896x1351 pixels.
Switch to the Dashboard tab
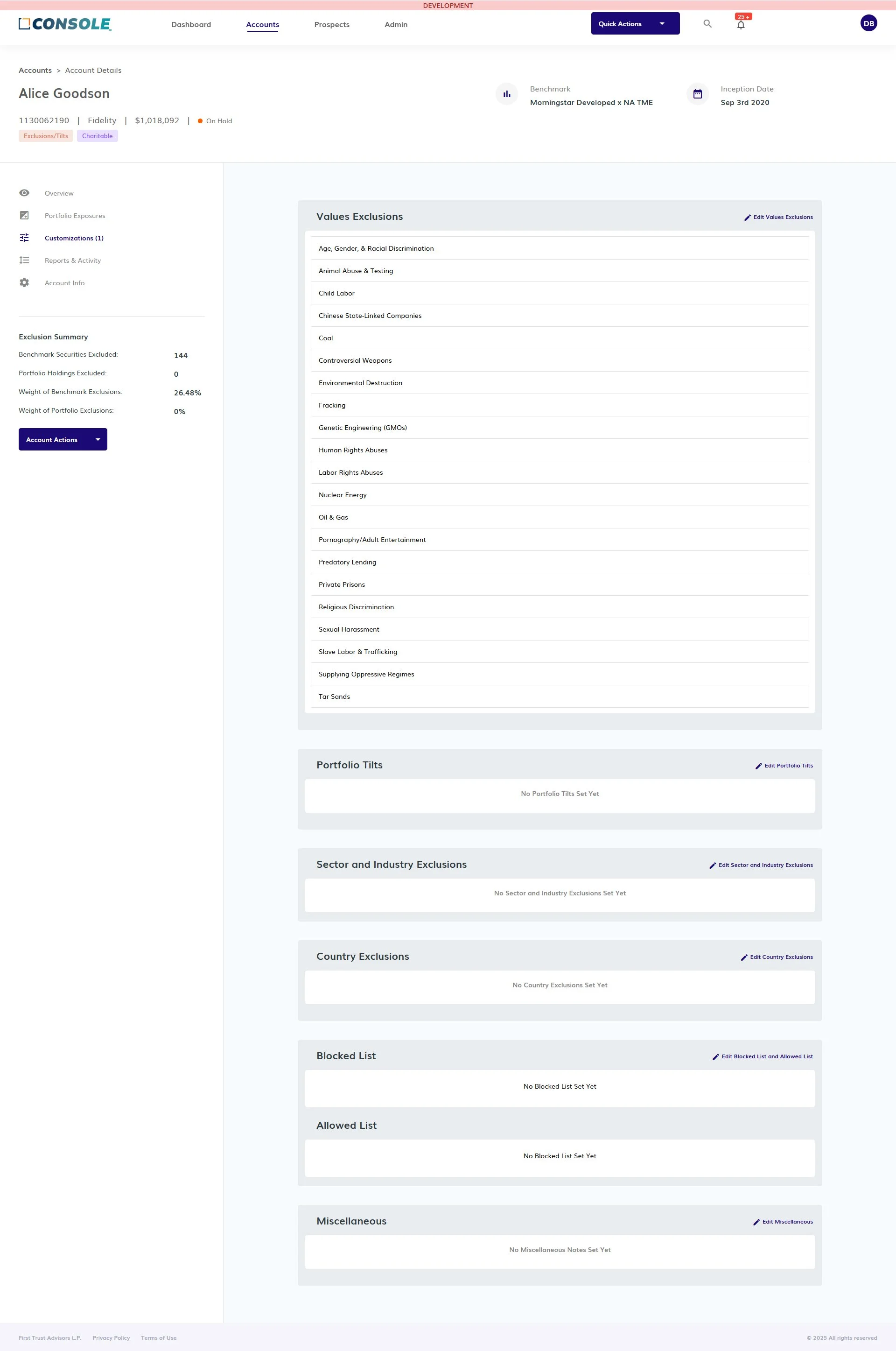191,25
